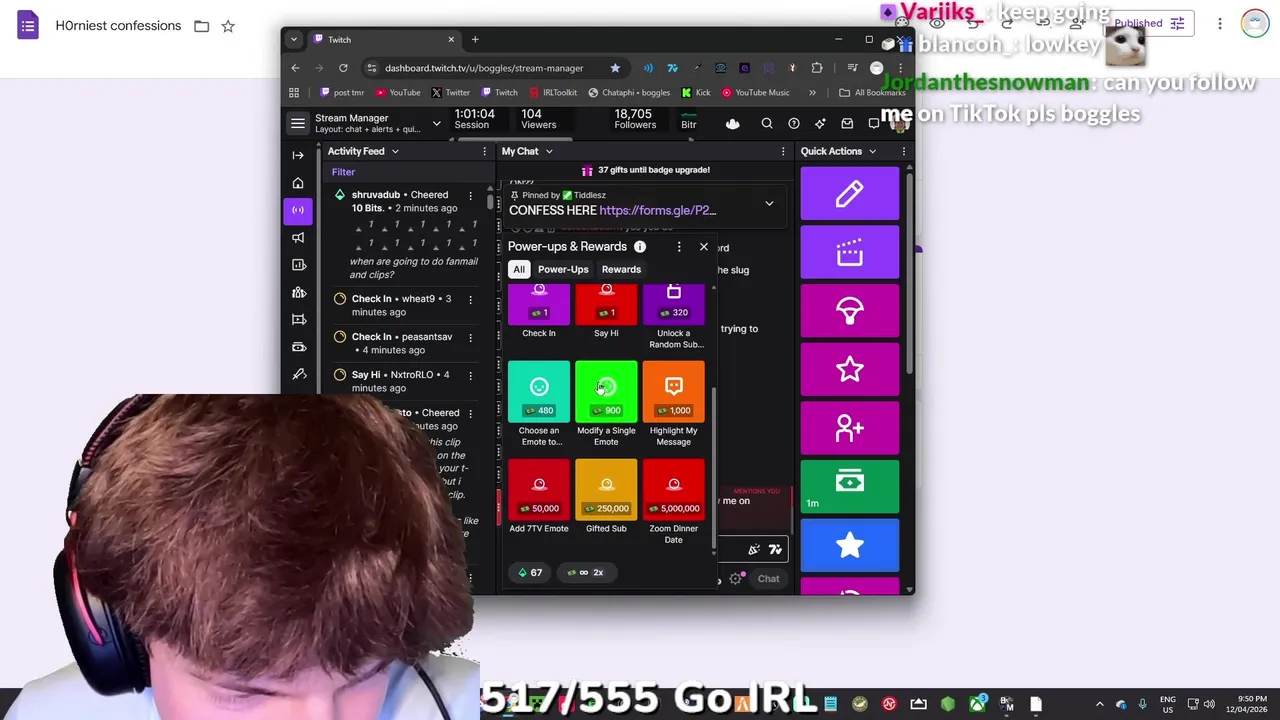Image resolution: width=1280 pixels, height=720 pixels.
Task: Click the magenta outlined star quick action
Action: [850, 369]
